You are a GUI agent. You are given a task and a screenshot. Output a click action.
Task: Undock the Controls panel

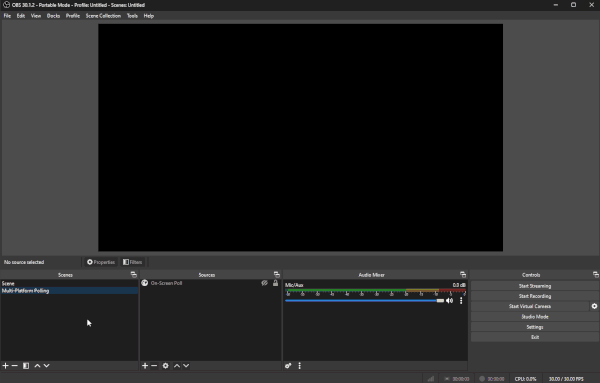[596, 274]
